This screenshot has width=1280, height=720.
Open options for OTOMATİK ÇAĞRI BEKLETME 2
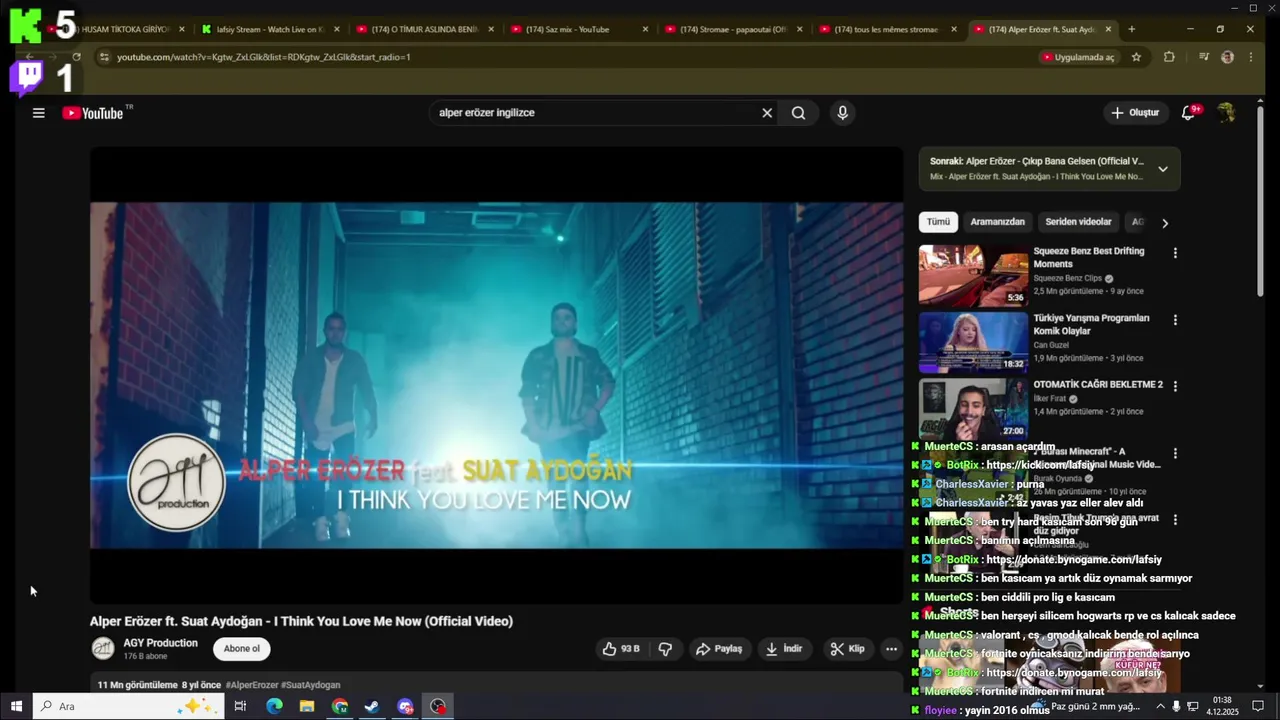point(1175,386)
